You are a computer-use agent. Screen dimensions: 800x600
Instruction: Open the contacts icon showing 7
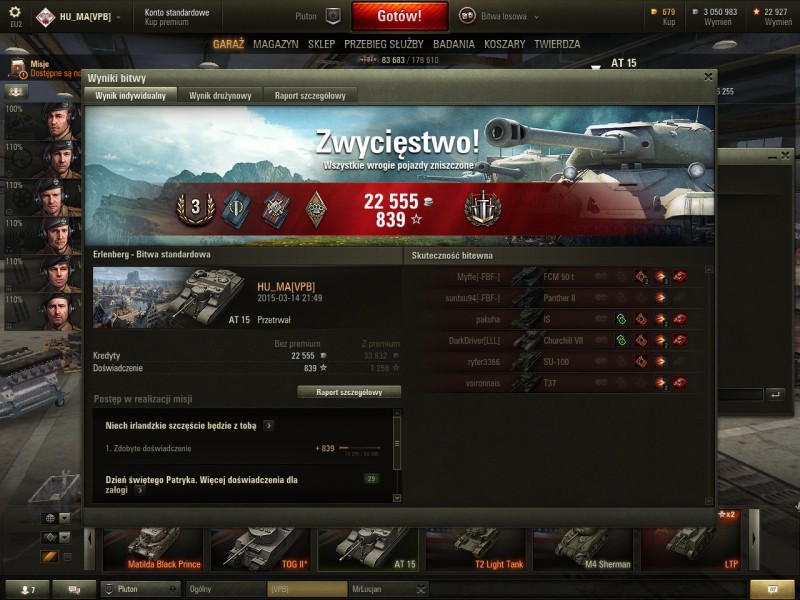click(x=28, y=589)
